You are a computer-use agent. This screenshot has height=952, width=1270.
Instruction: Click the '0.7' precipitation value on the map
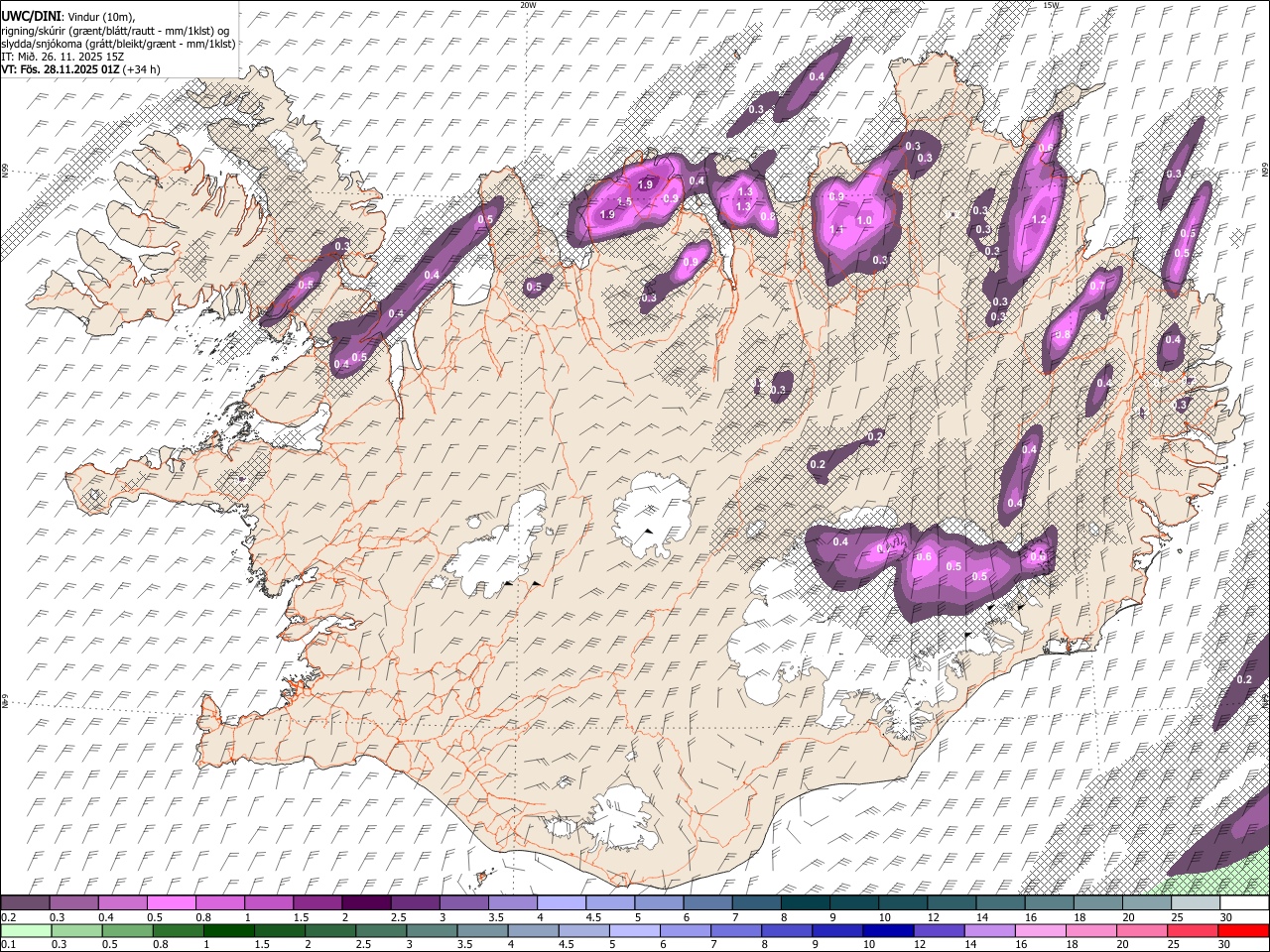(x=1097, y=286)
